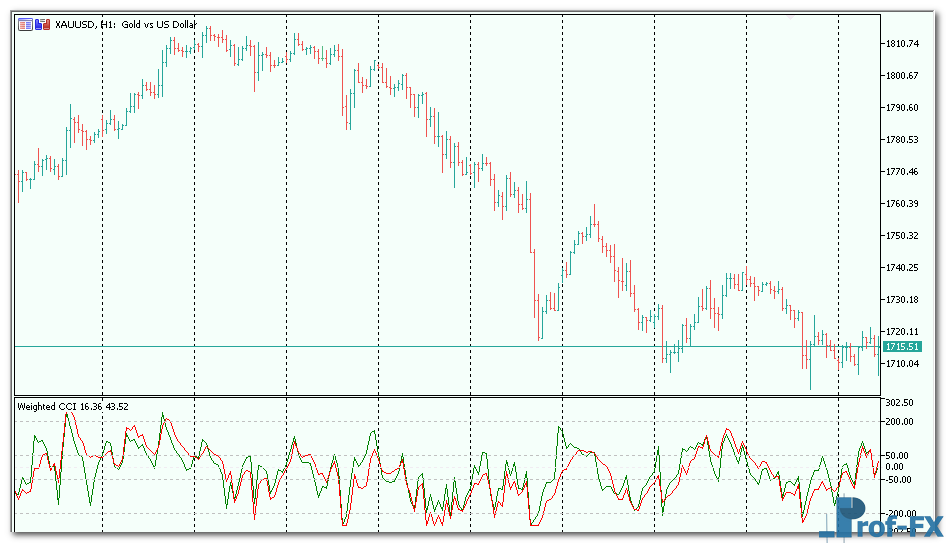Click the 1710.04 price axis label

pos(901,363)
